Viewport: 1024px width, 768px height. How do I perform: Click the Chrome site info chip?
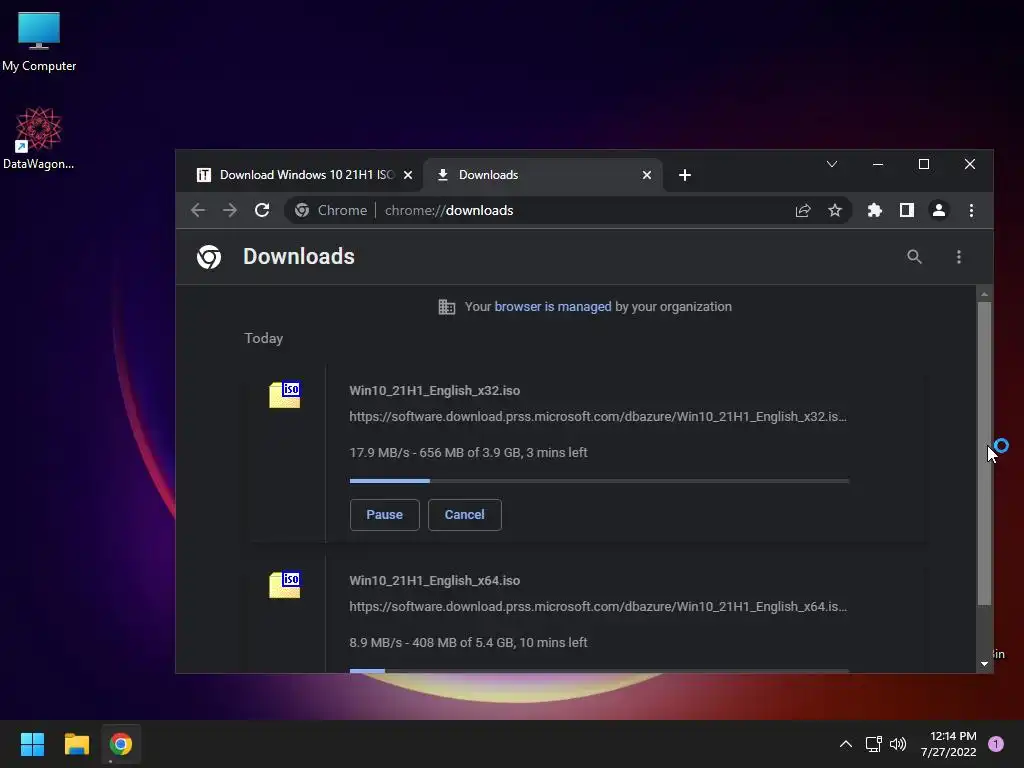[x=331, y=210]
